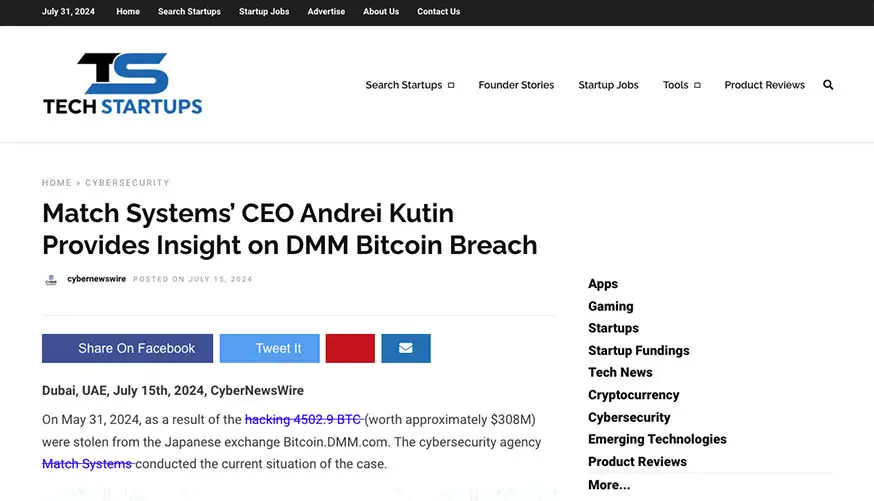Viewport: 874px width, 501px height.
Task: Open Contact Us in top bar
Action: 438,12
